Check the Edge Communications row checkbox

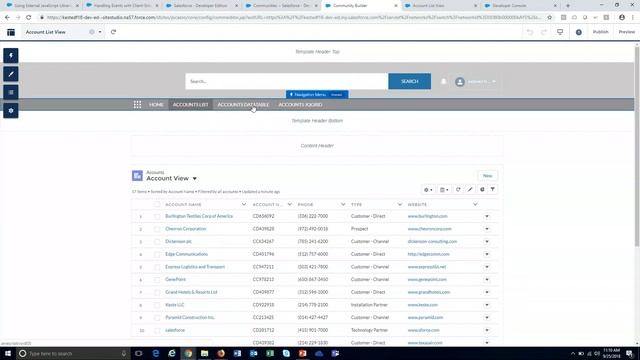[x=157, y=254]
